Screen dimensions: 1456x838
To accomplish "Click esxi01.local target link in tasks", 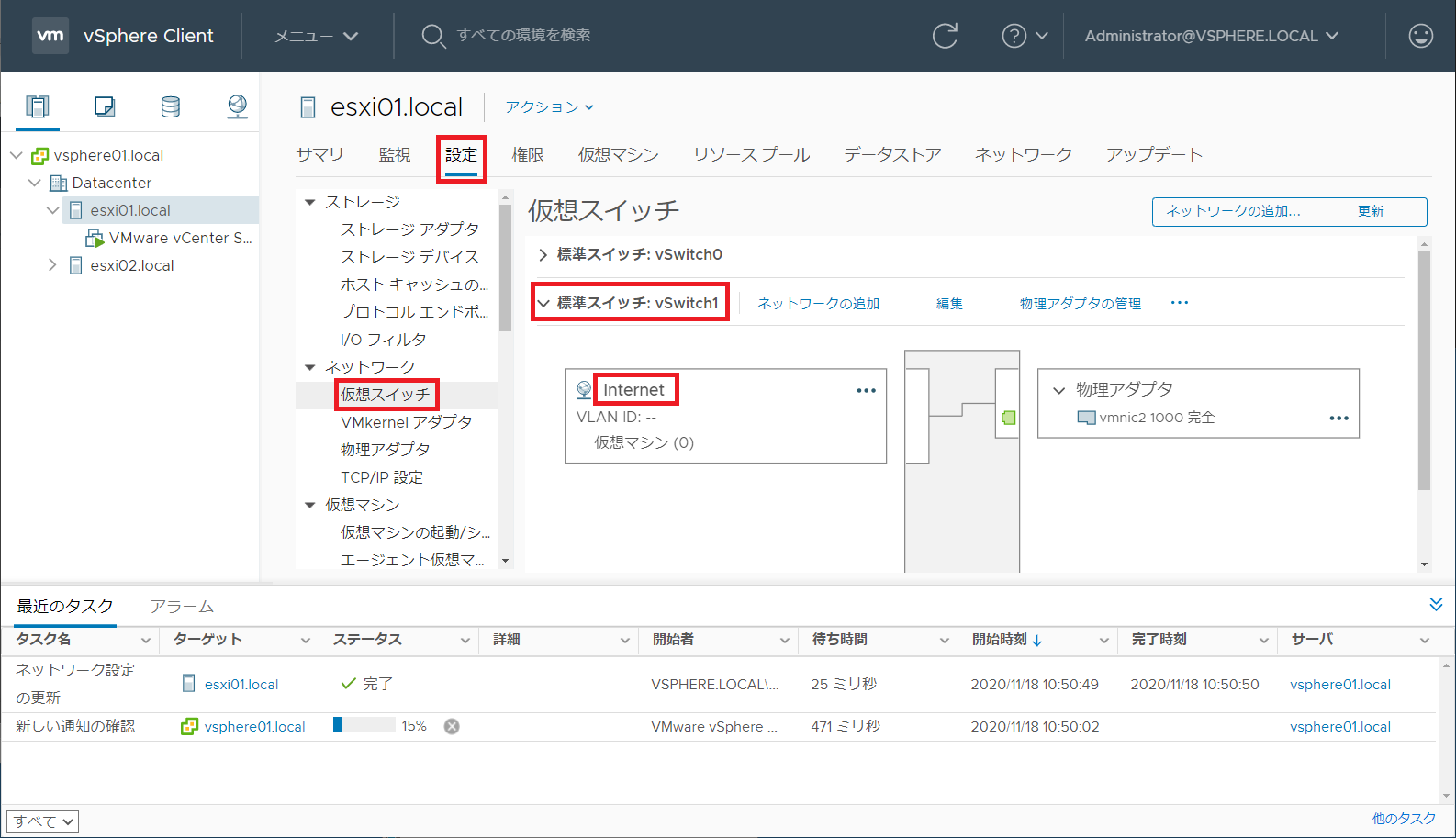I will tap(241, 684).
